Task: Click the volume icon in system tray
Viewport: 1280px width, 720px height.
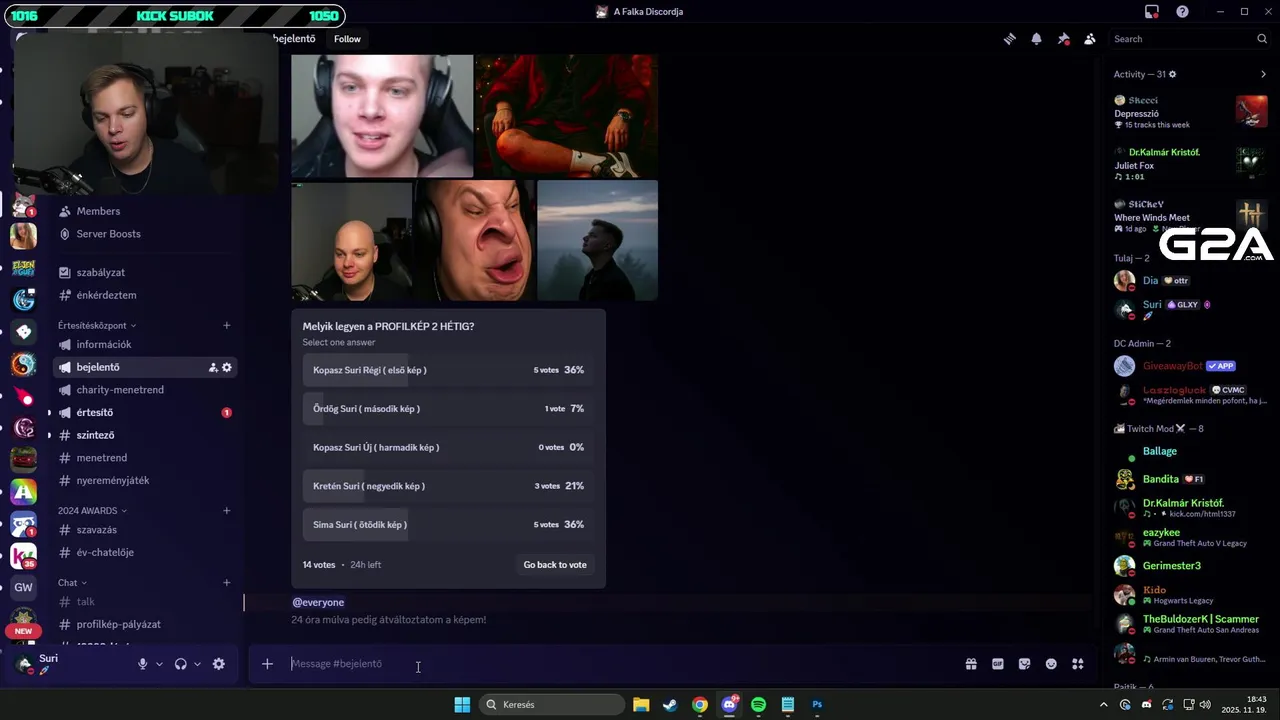Action: pyautogui.click(x=1205, y=705)
